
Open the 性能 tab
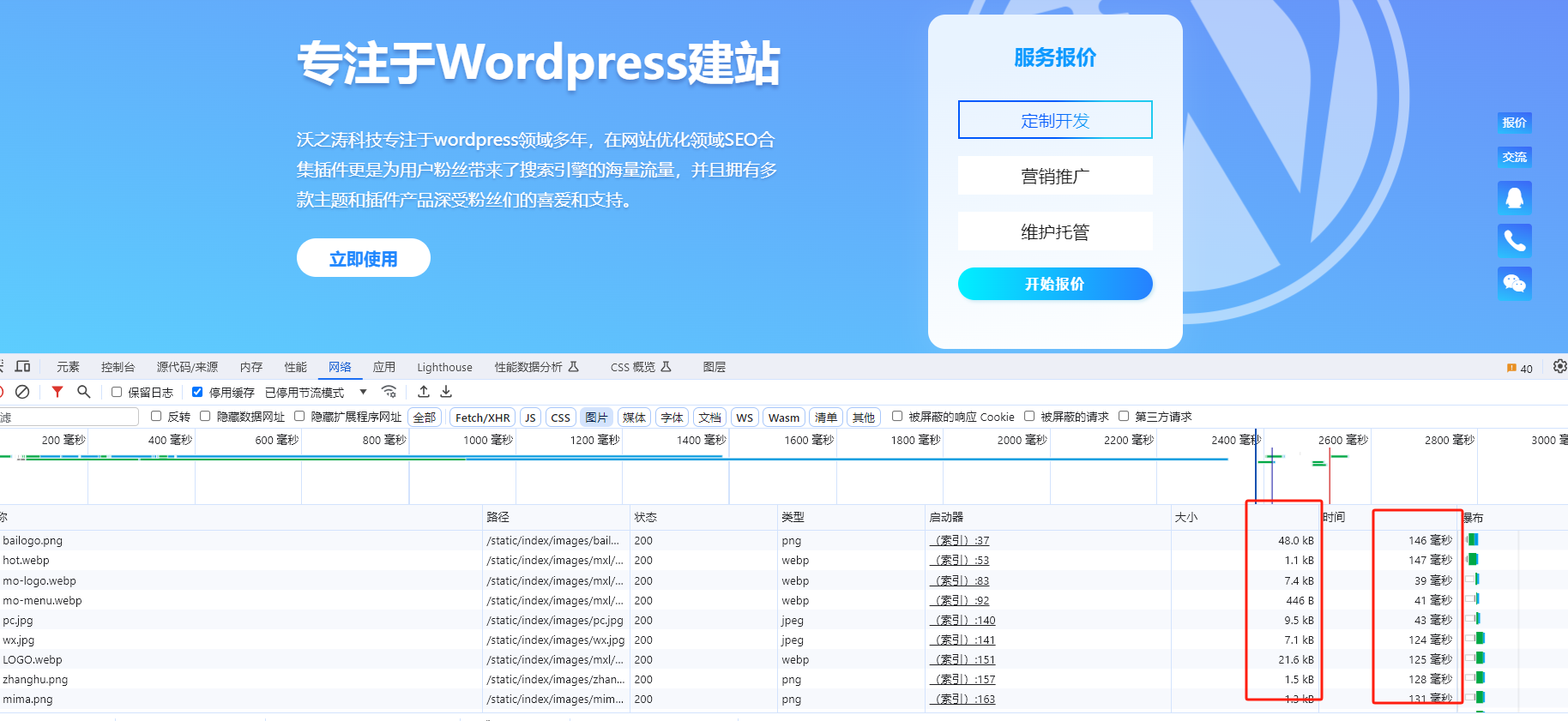click(x=296, y=367)
